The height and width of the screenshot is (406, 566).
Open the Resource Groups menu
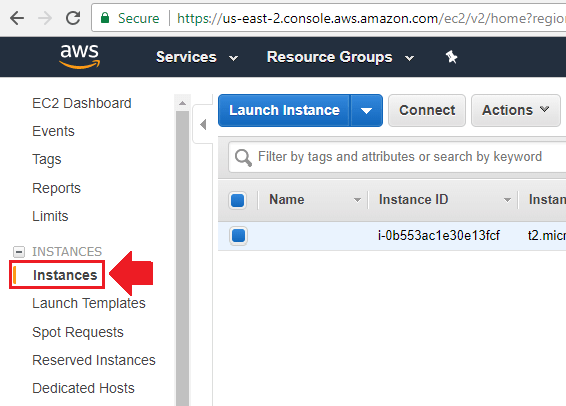tap(340, 57)
